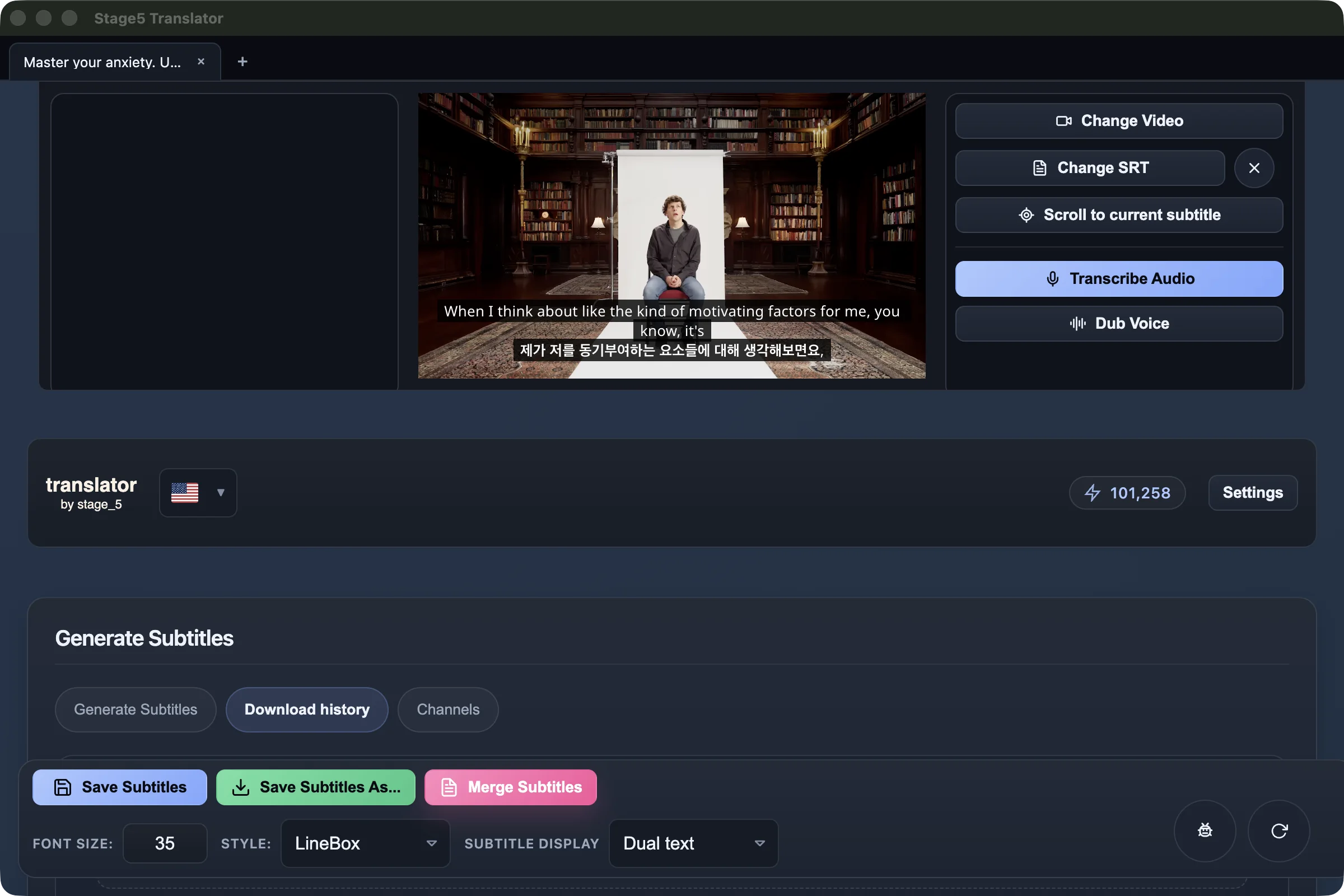The width and height of the screenshot is (1344, 896).
Task: Click the circular refresh icon button
Action: coord(1279,830)
